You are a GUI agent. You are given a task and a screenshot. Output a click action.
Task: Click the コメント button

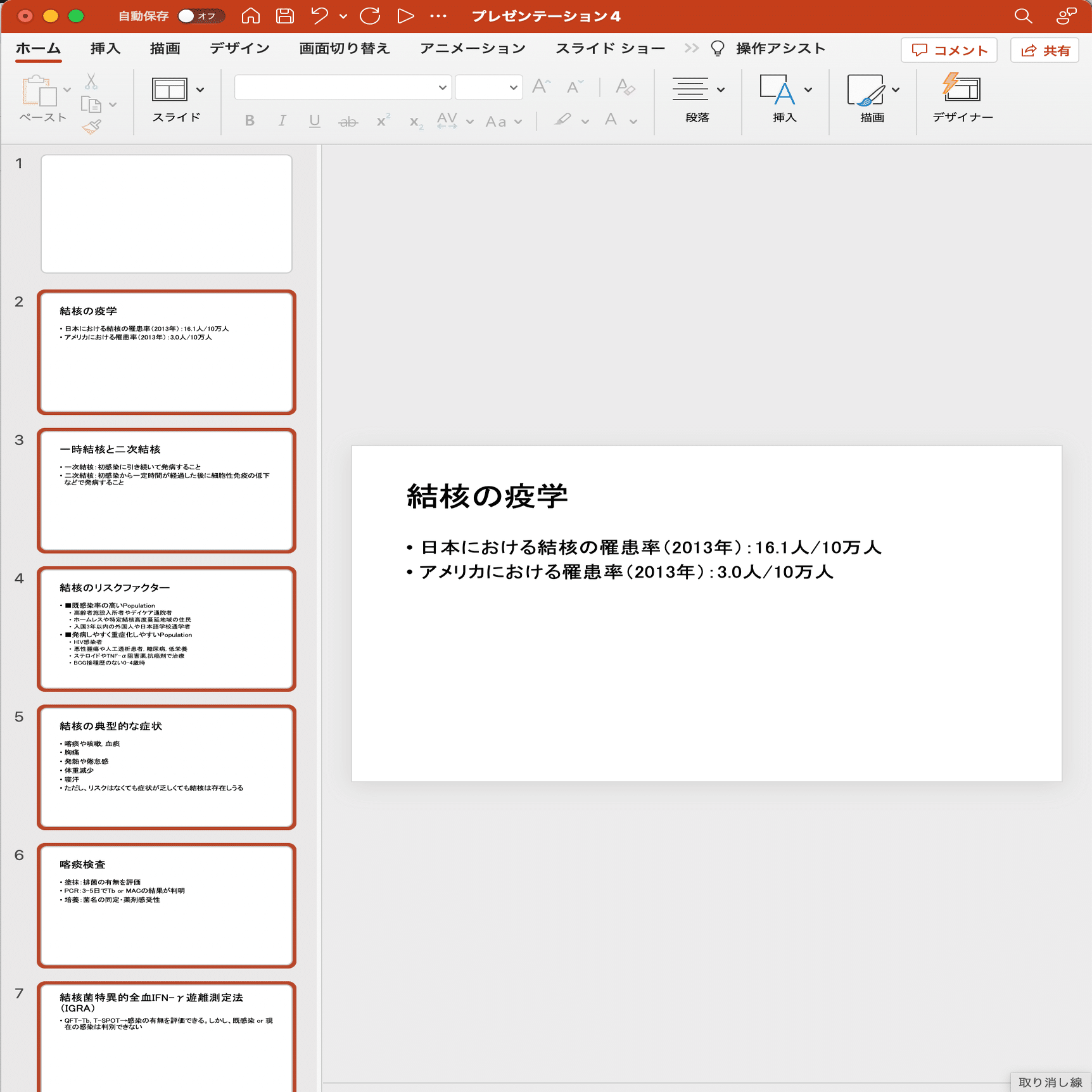point(948,50)
